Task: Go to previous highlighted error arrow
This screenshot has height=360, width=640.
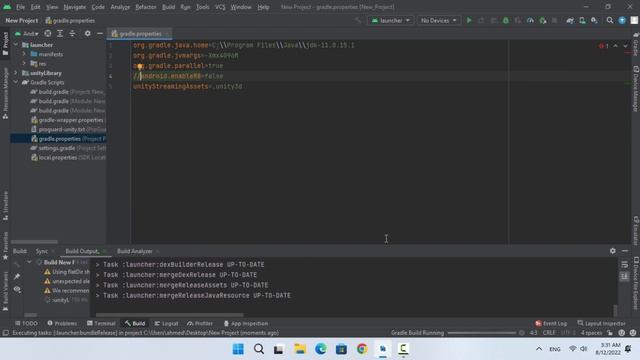Action: point(616,46)
